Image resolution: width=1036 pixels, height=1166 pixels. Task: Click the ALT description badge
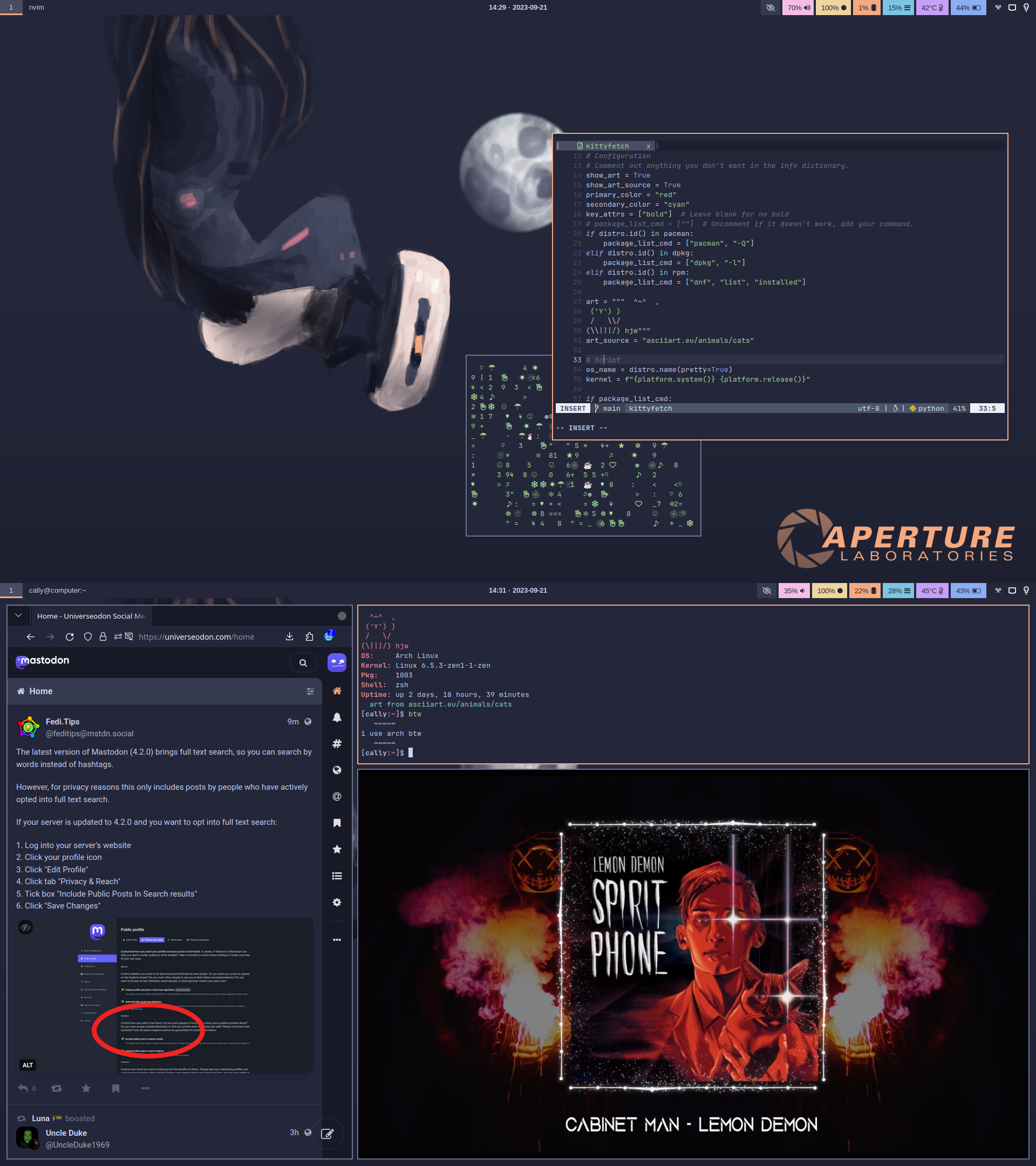click(x=28, y=1065)
